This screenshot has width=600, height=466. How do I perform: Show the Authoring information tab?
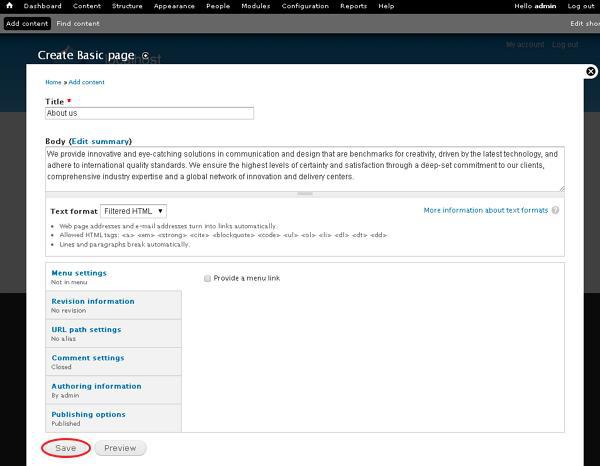(x=96, y=386)
